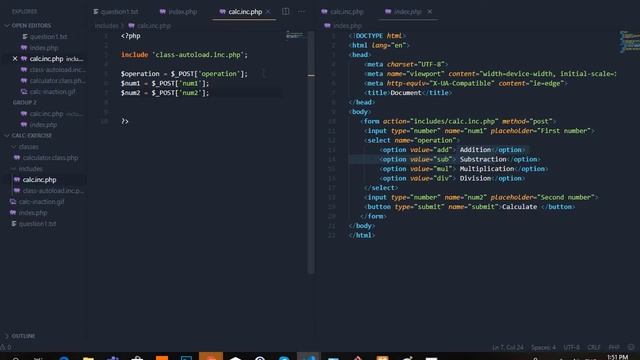Viewport: 640px width, 360px height.
Task: Close index.php tab in right editor group
Action: pos(429,12)
